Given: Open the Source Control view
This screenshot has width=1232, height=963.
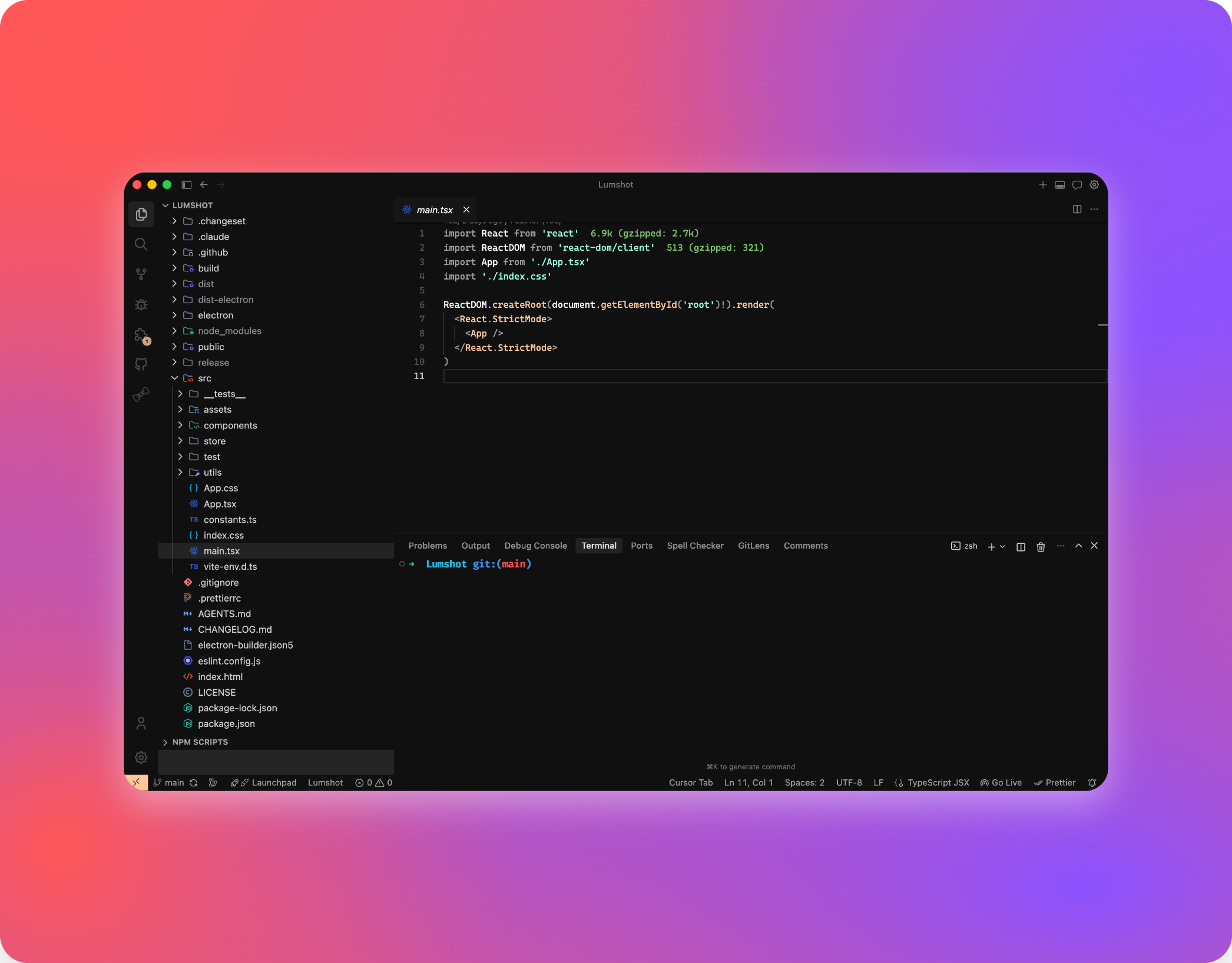Looking at the screenshot, I should pos(141,274).
